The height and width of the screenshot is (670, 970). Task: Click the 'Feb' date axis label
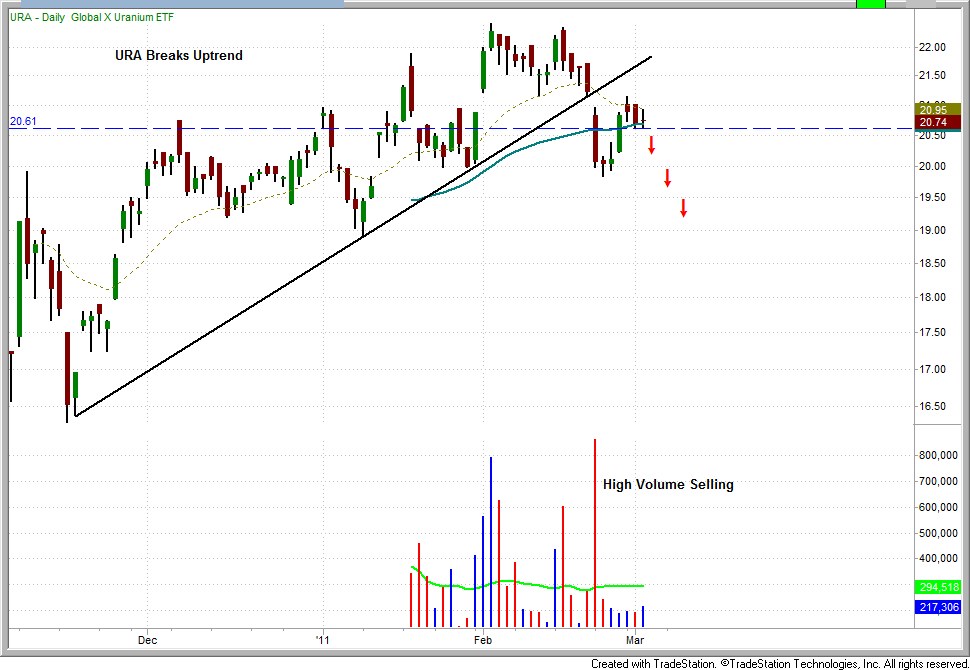(483, 640)
